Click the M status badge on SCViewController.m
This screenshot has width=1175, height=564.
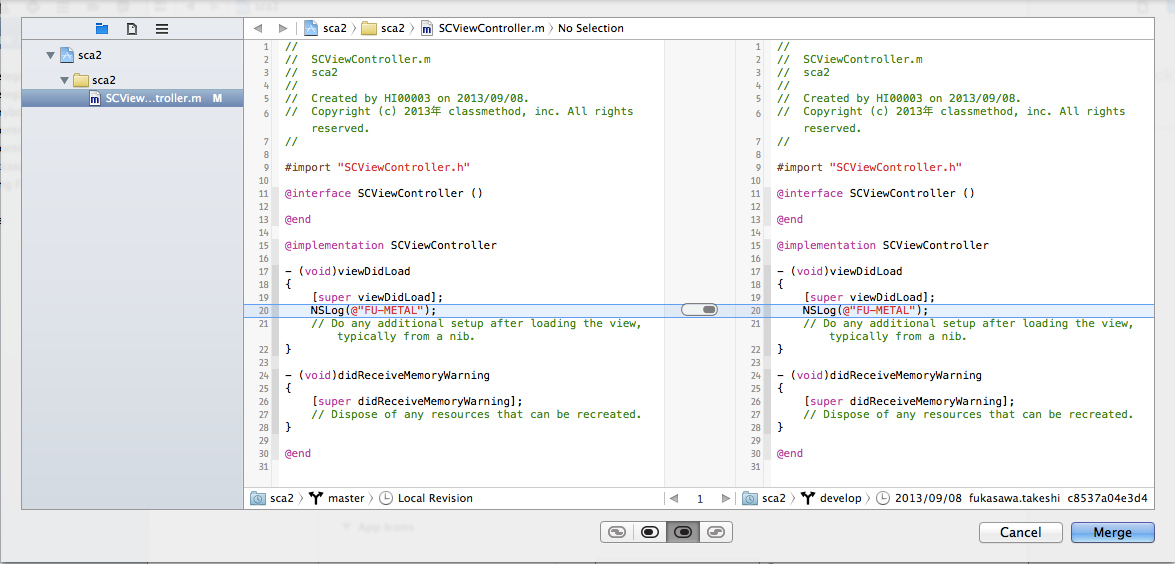point(217,98)
